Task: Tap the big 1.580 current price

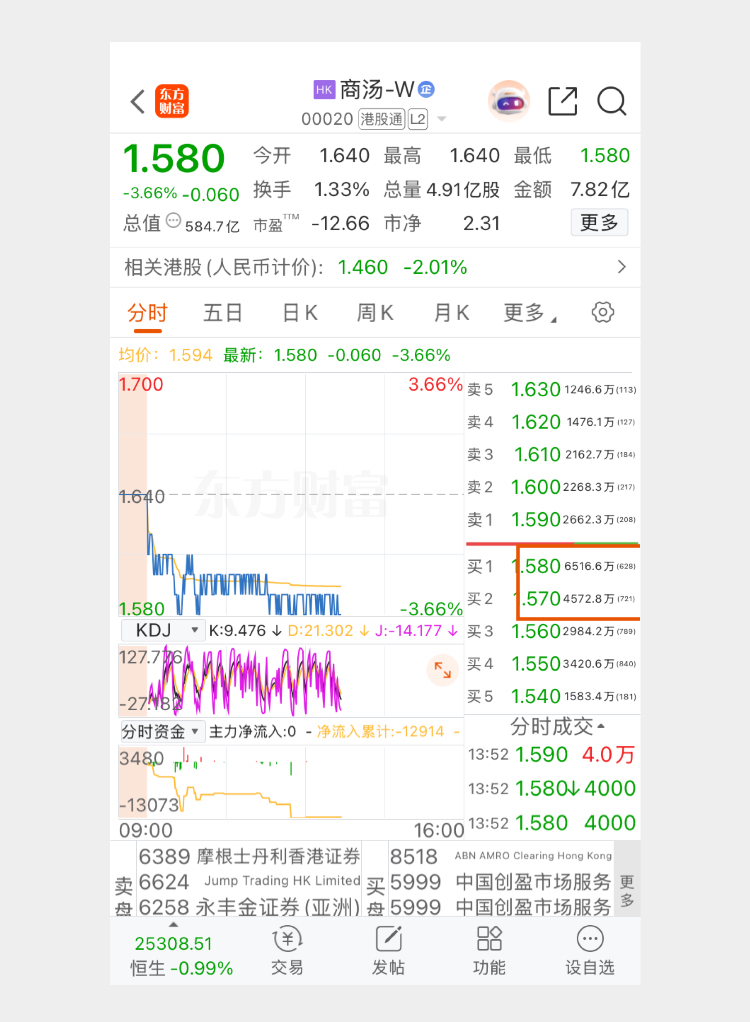Action: click(174, 159)
